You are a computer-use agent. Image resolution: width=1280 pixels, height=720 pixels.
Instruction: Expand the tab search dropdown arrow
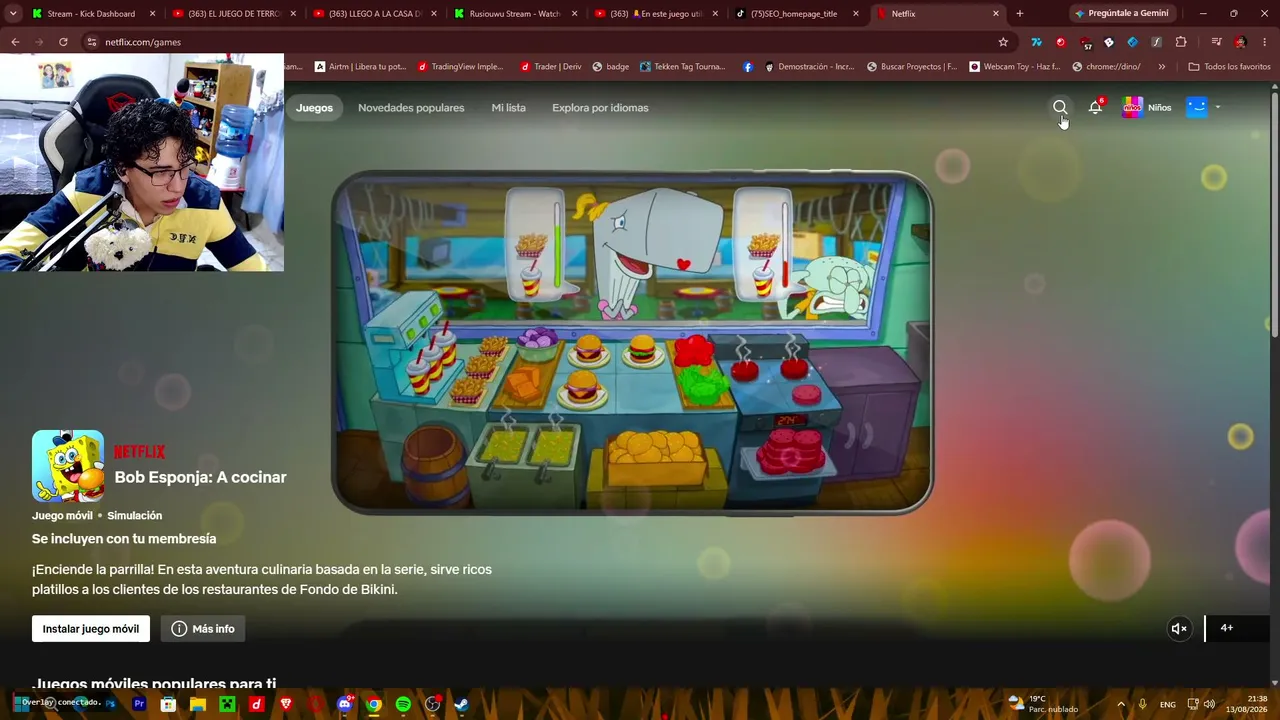click(13, 13)
